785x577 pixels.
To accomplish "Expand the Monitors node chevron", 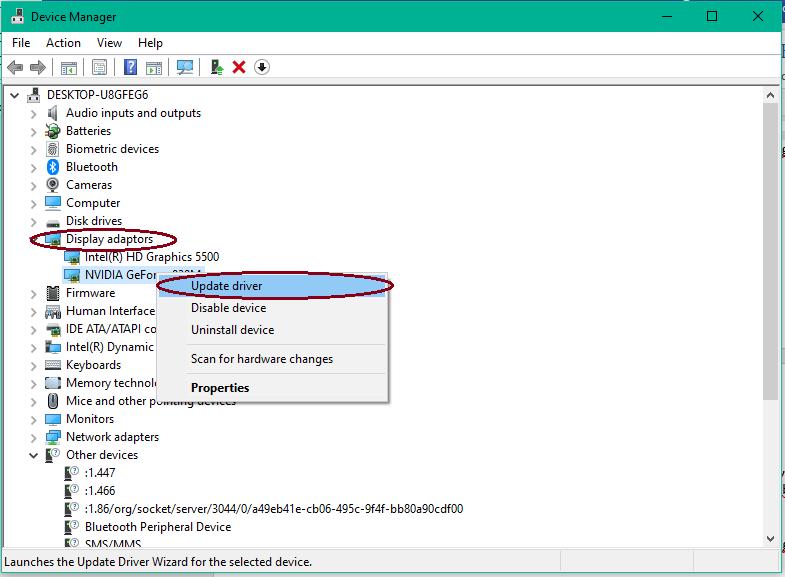I will coord(33,420).
